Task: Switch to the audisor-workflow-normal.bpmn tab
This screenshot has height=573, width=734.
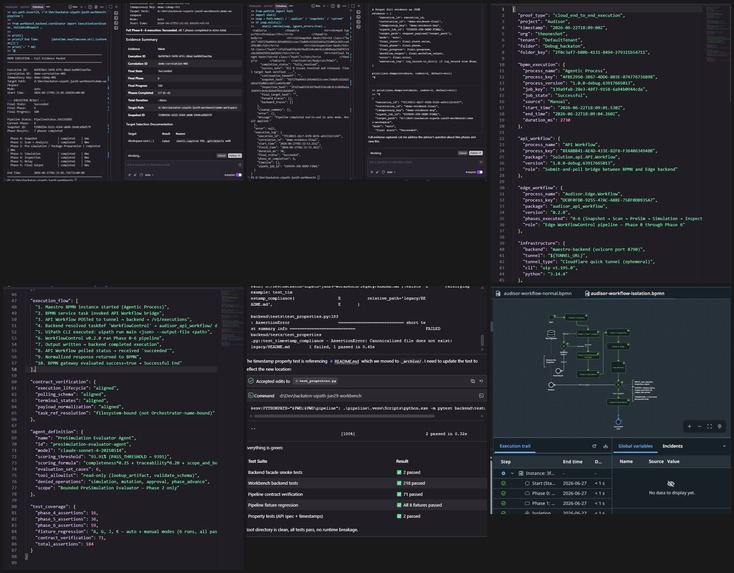Action: 537,294
